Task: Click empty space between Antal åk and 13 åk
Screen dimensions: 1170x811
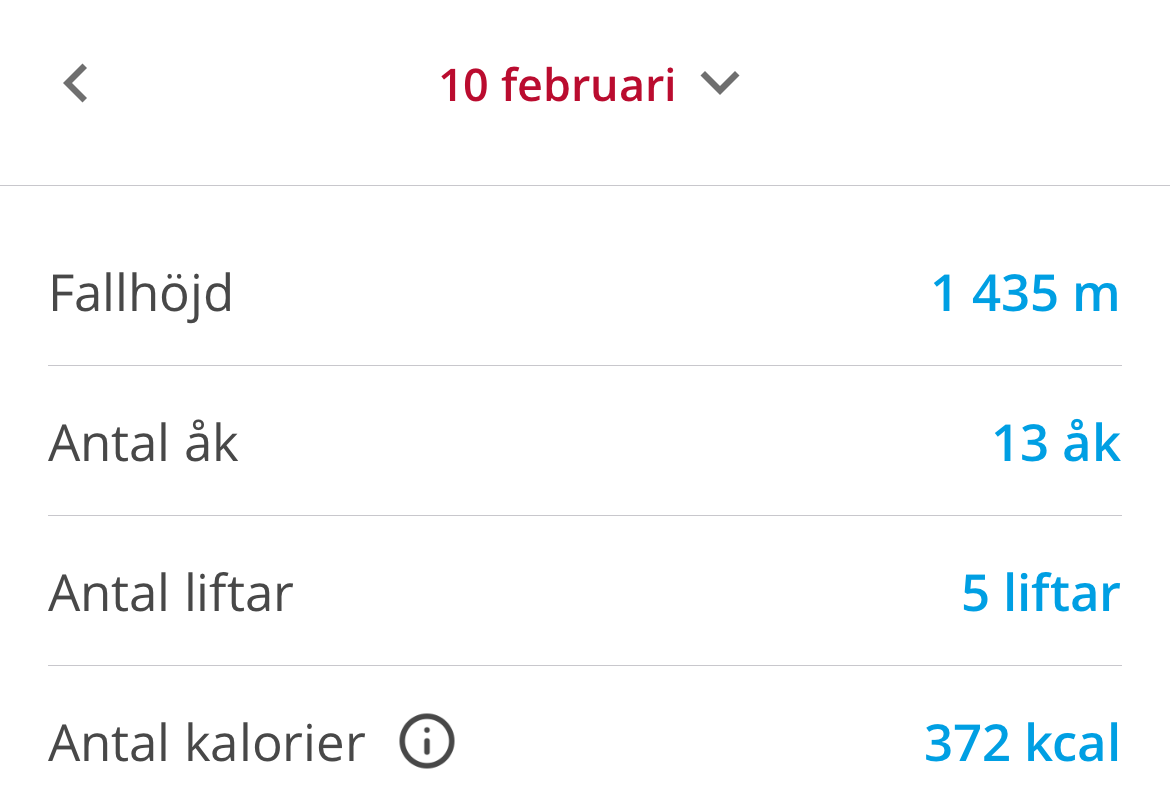Action: (x=616, y=443)
